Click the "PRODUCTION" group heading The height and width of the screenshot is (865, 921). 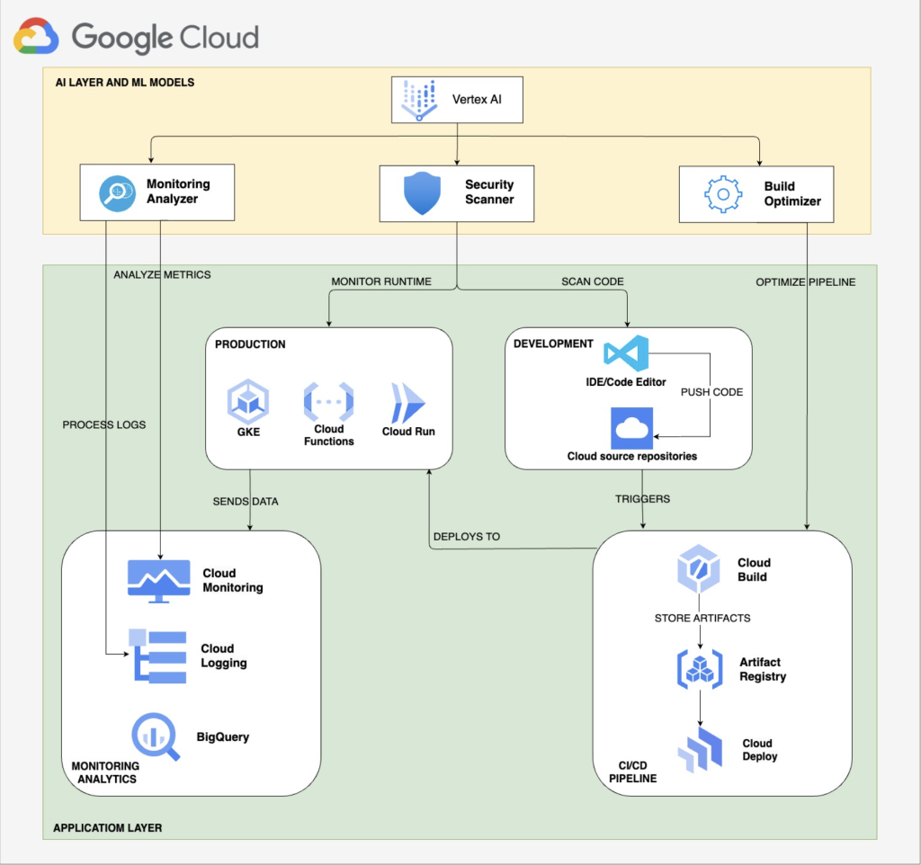point(250,345)
